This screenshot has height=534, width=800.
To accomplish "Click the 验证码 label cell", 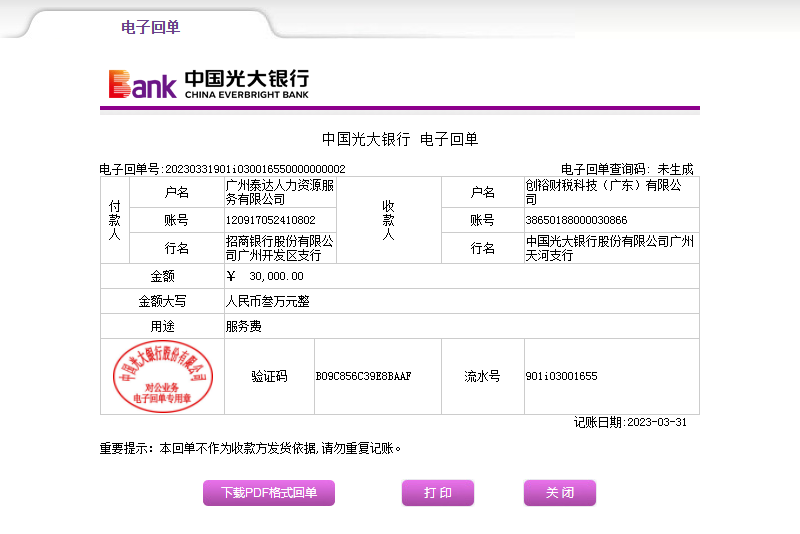I will point(269,376).
